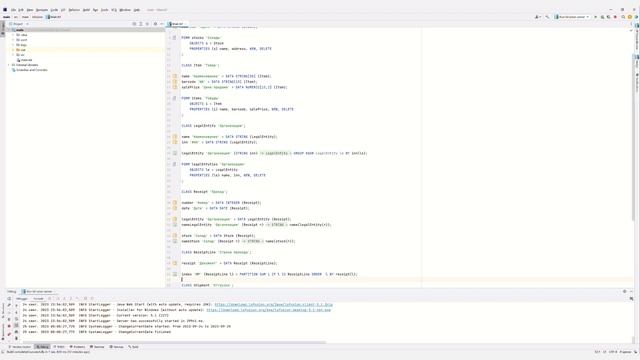Image resolution: width=640 pixels, height=360 pixels.
Task: Click Scroll to End icon in console
Action: click(16, 325)
